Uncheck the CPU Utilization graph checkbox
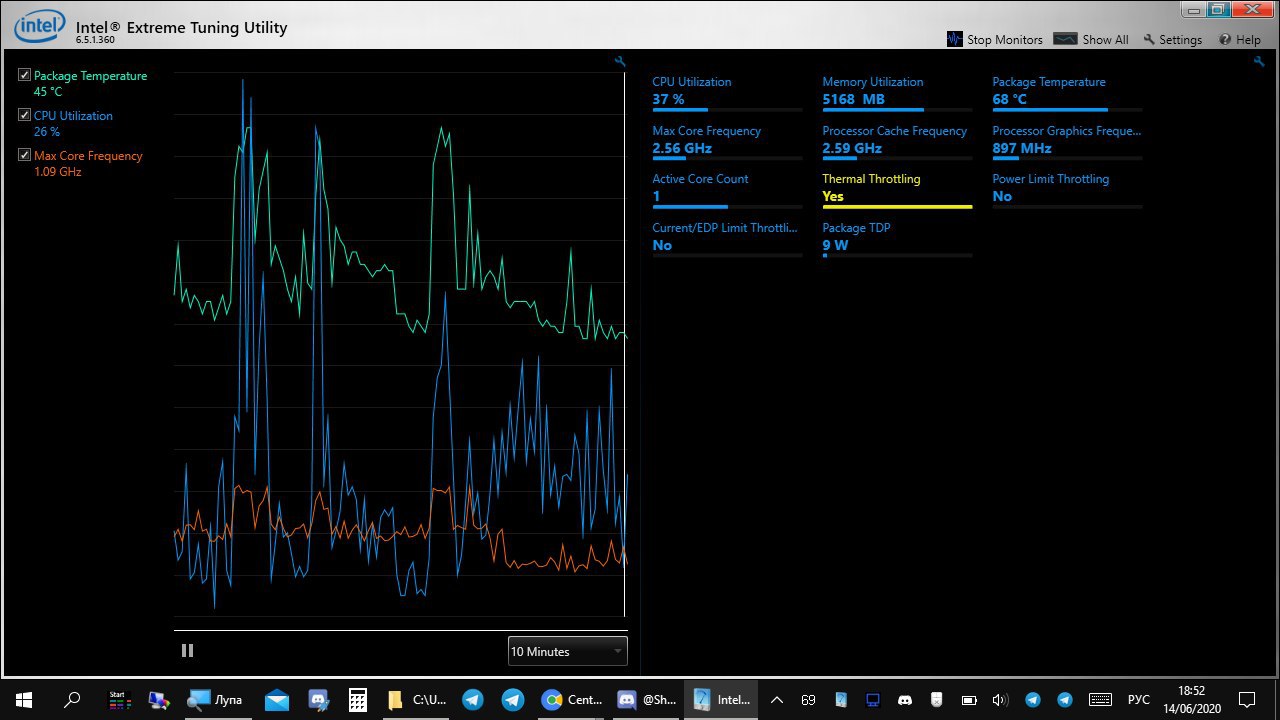Screen dimensions: 1280x720 point(25,115)
